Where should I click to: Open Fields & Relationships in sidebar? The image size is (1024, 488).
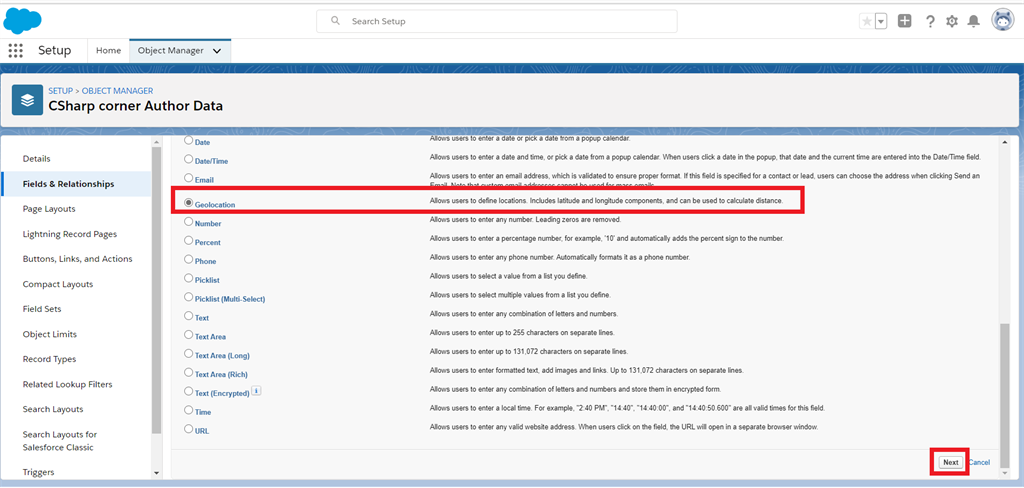(x=69, y=184)
